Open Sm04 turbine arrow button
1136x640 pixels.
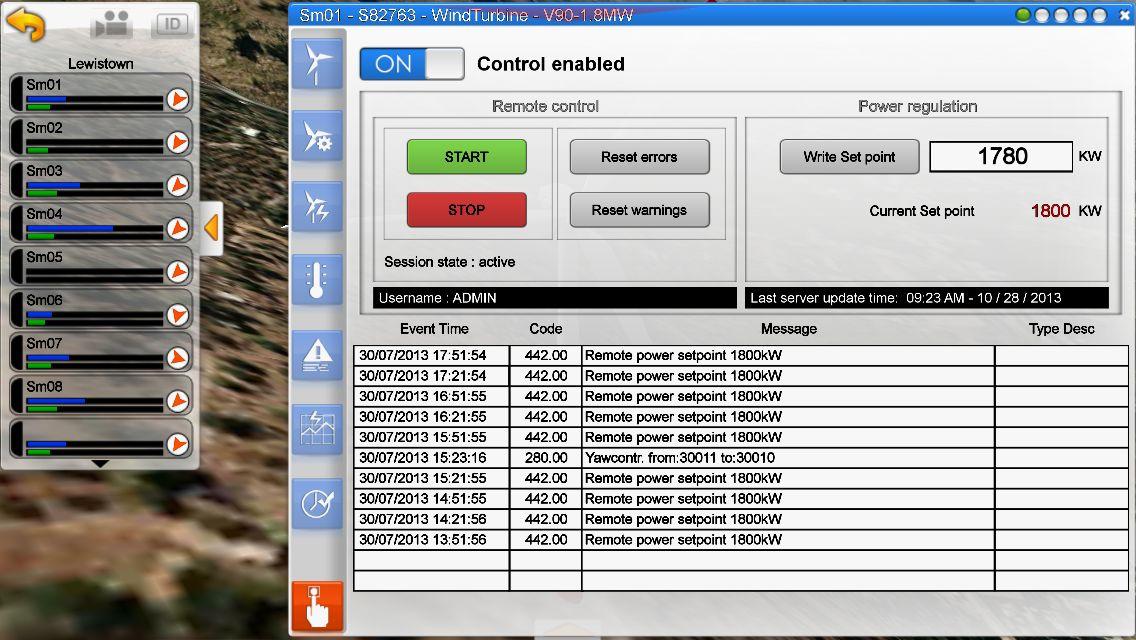[178, 228]
